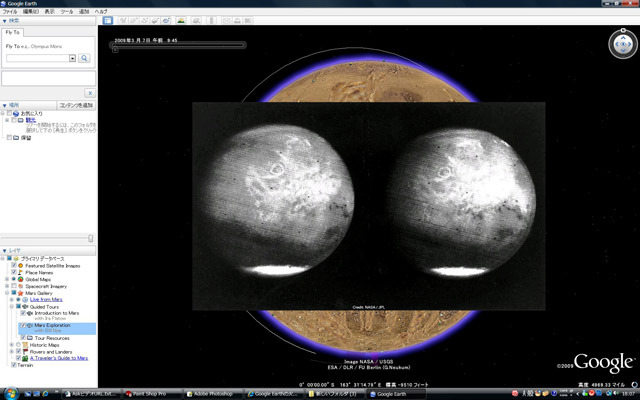
Task: Select the Mars Exploration tour item
Action: [57, 328]
